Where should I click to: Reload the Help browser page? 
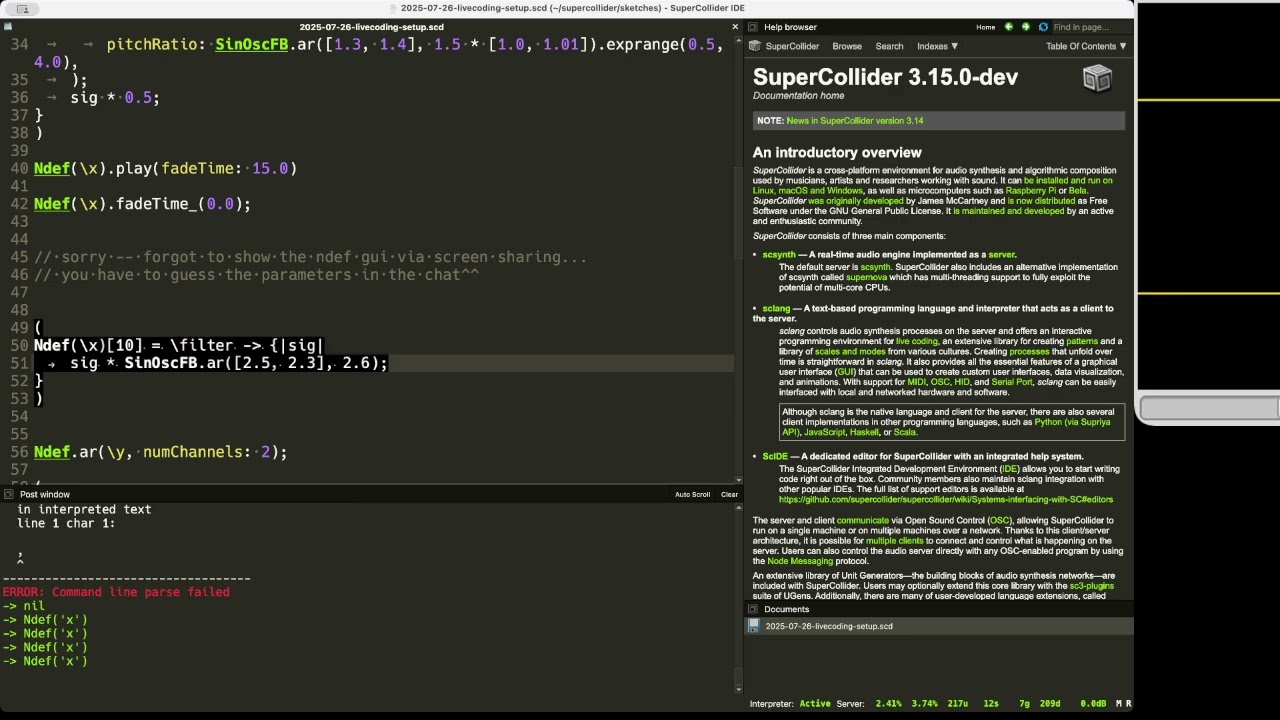click(1043, 27)
